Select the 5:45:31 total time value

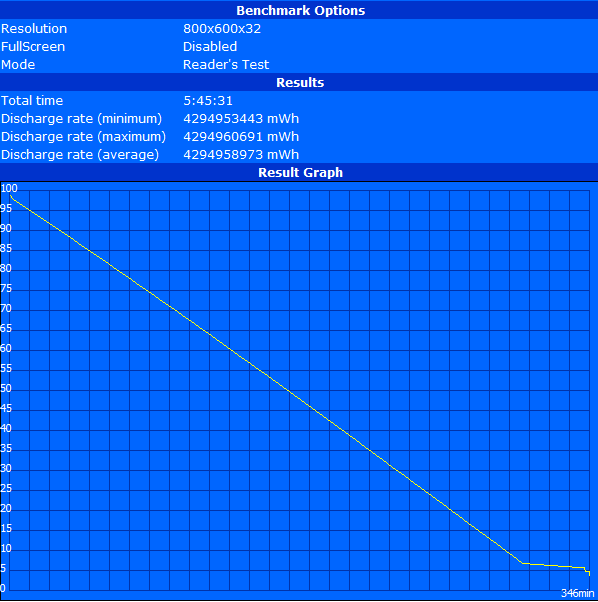click(x=208, y=101)
